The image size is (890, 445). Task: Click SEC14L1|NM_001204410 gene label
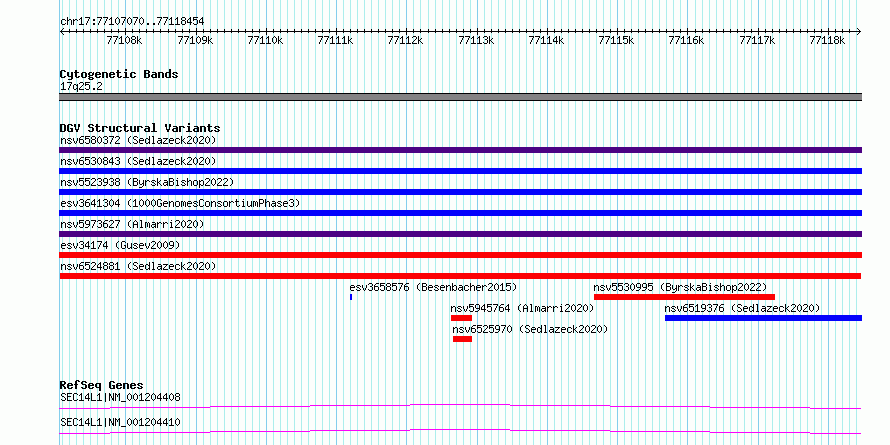tap(120, 422)
